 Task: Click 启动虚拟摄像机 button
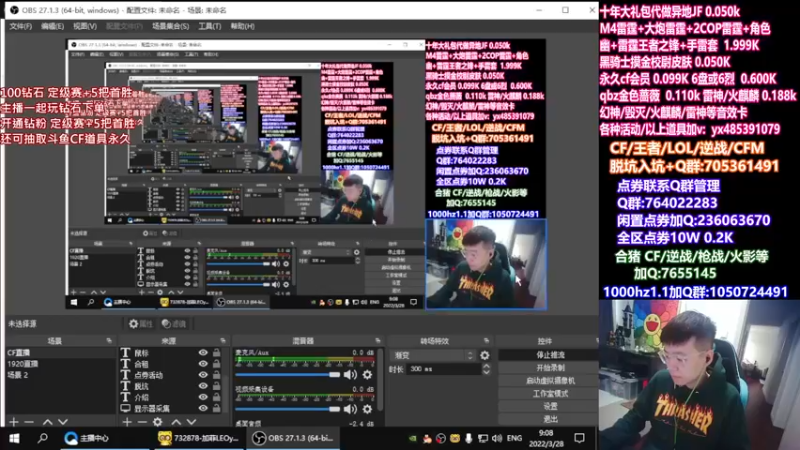[x=549, y=381]
